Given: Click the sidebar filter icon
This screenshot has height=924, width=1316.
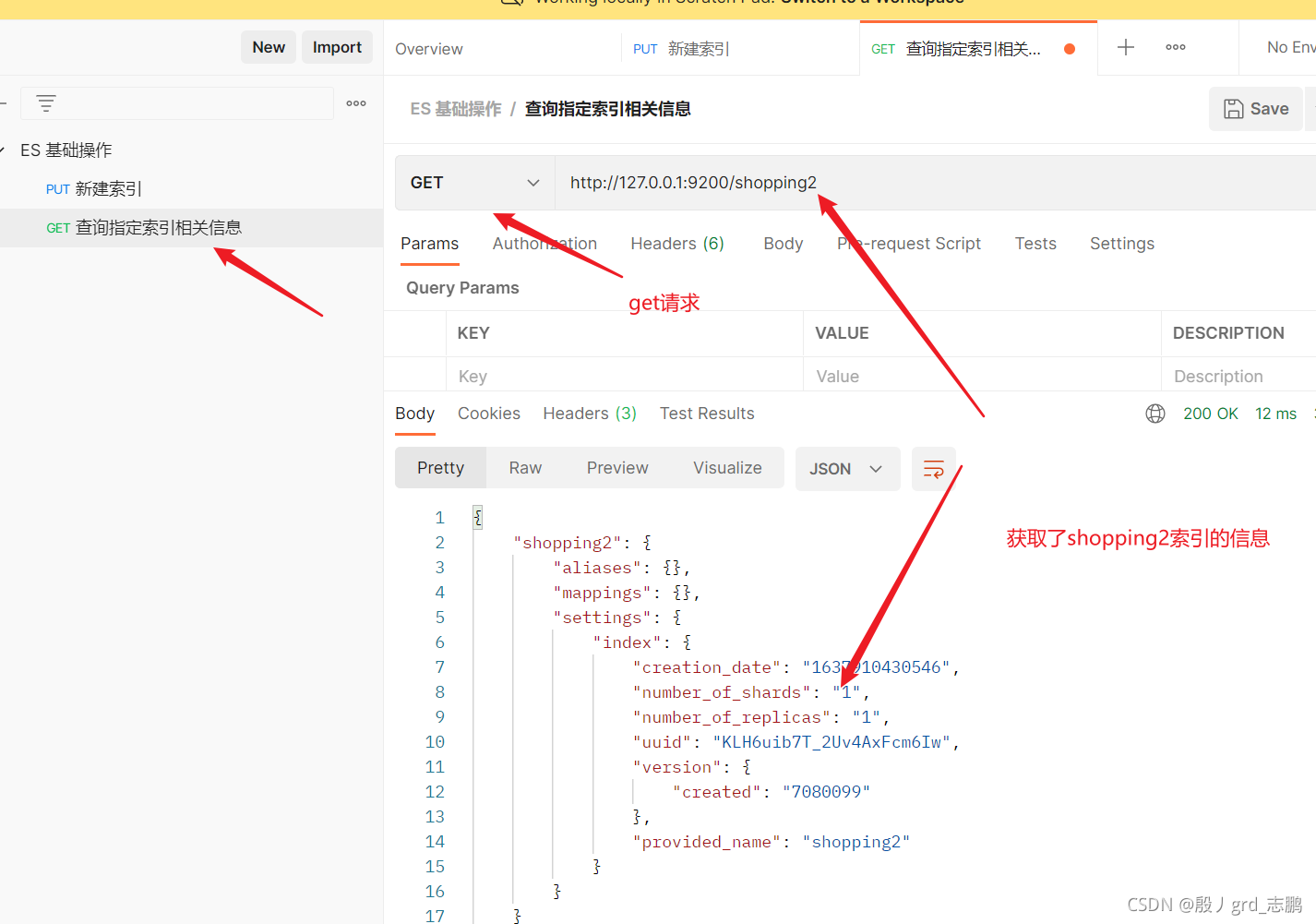Looking at the screenshot, I should coord(46,103).
